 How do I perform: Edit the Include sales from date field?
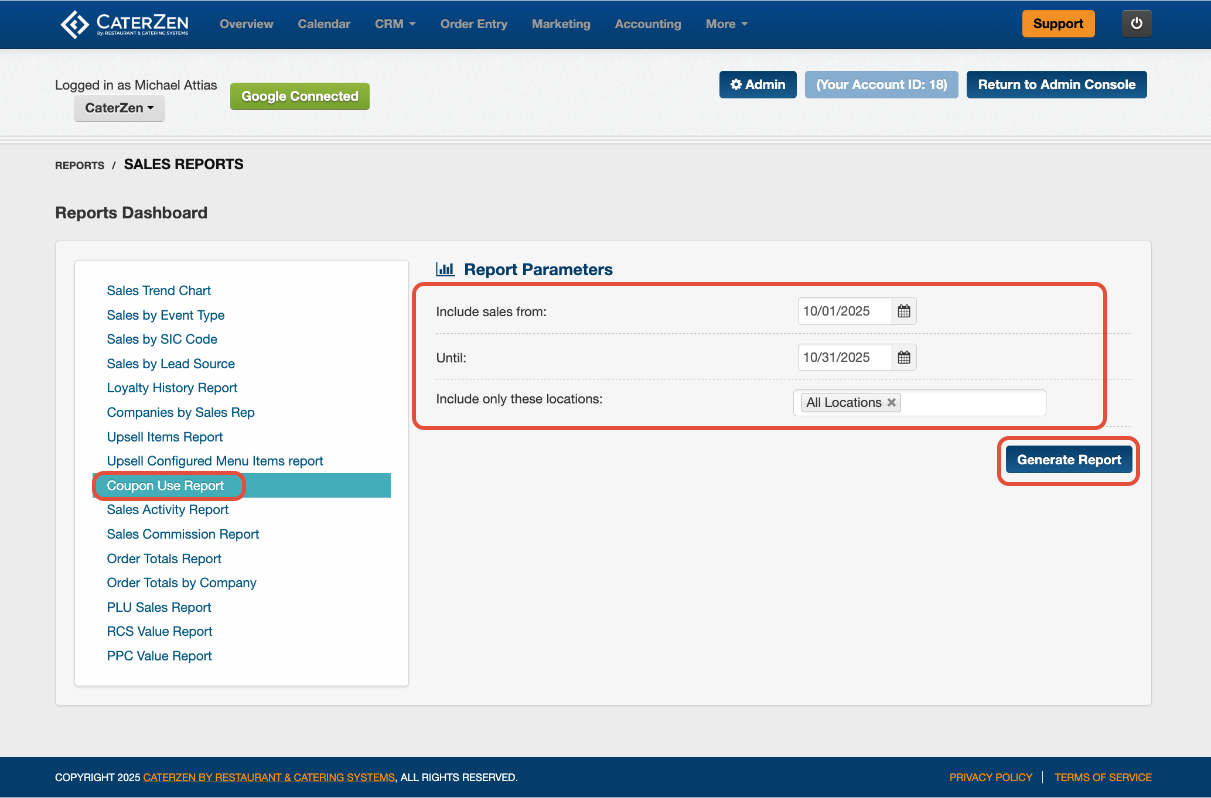(845, 311)
